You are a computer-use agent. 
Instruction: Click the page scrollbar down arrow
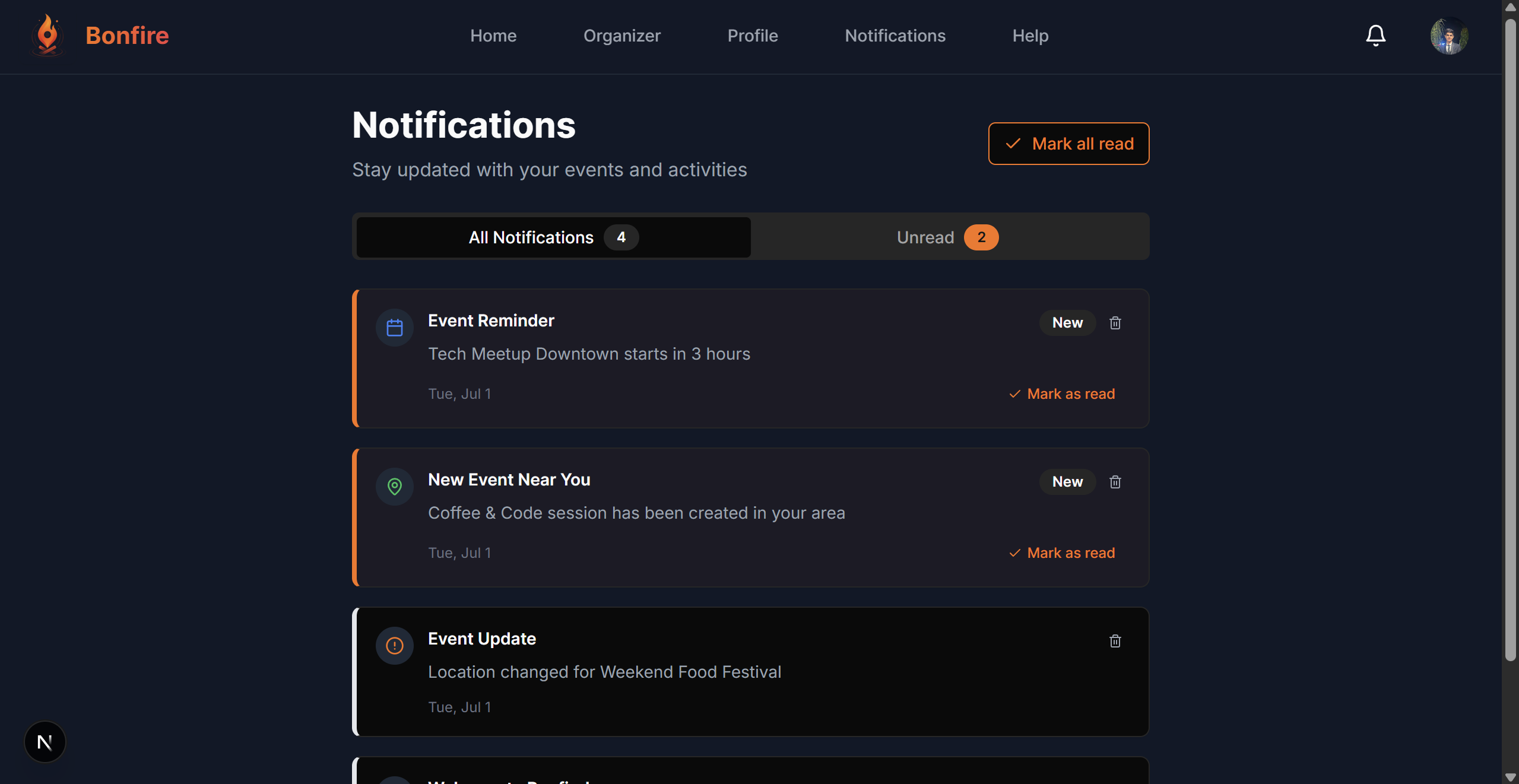click(1510, 777)
